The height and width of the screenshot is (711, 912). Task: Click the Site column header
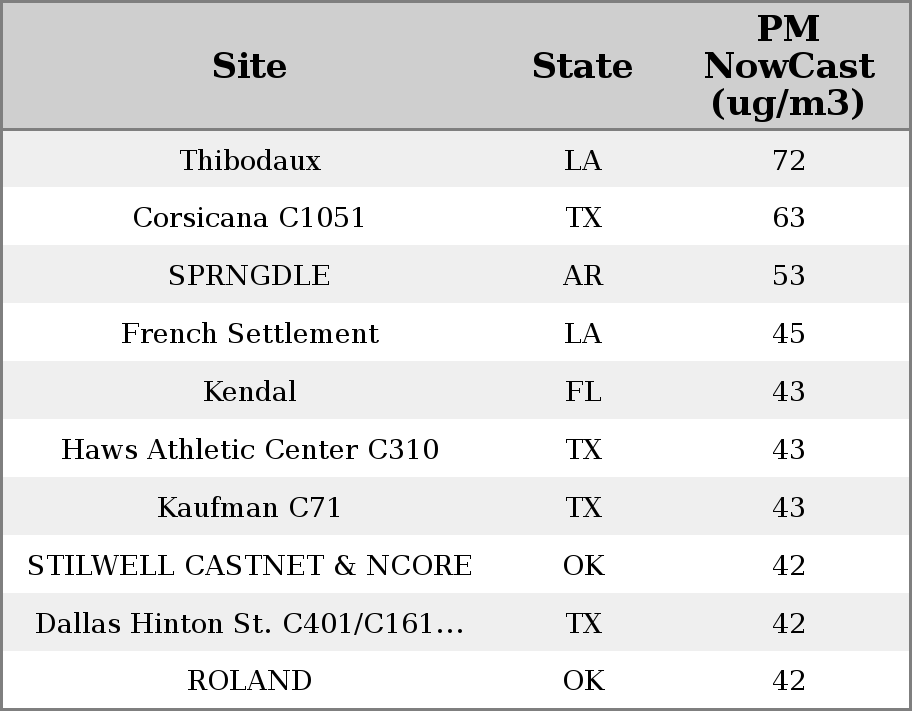click(250, 67)
